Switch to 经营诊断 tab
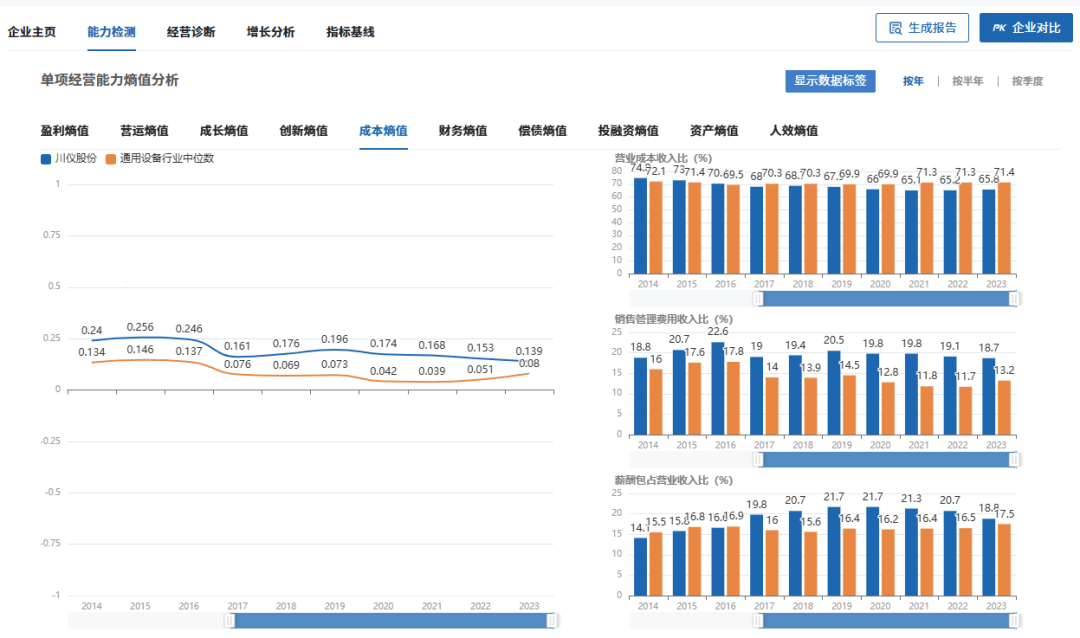This screenshot has width=1080, height=638. (191, 32)
